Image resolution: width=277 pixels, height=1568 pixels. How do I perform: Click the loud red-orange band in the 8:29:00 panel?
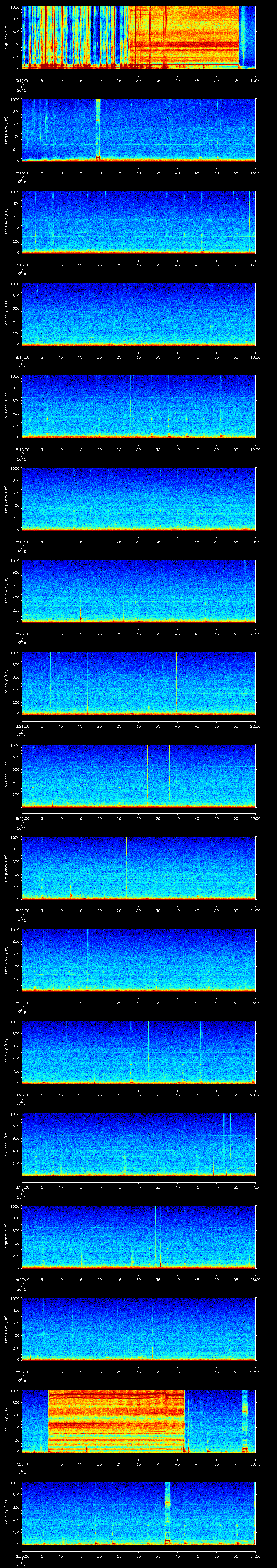click(x=116, y=1421)
